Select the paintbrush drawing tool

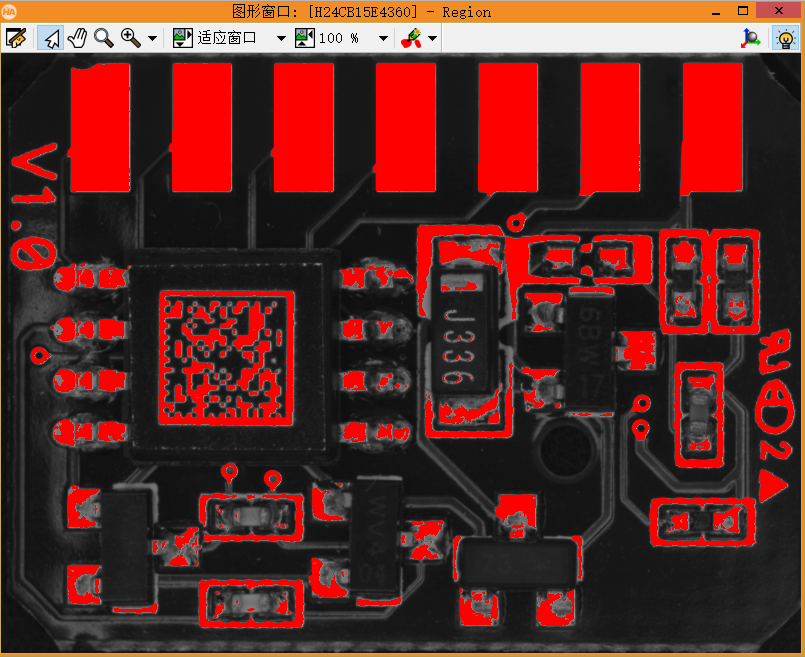click(x=412, y=38)
